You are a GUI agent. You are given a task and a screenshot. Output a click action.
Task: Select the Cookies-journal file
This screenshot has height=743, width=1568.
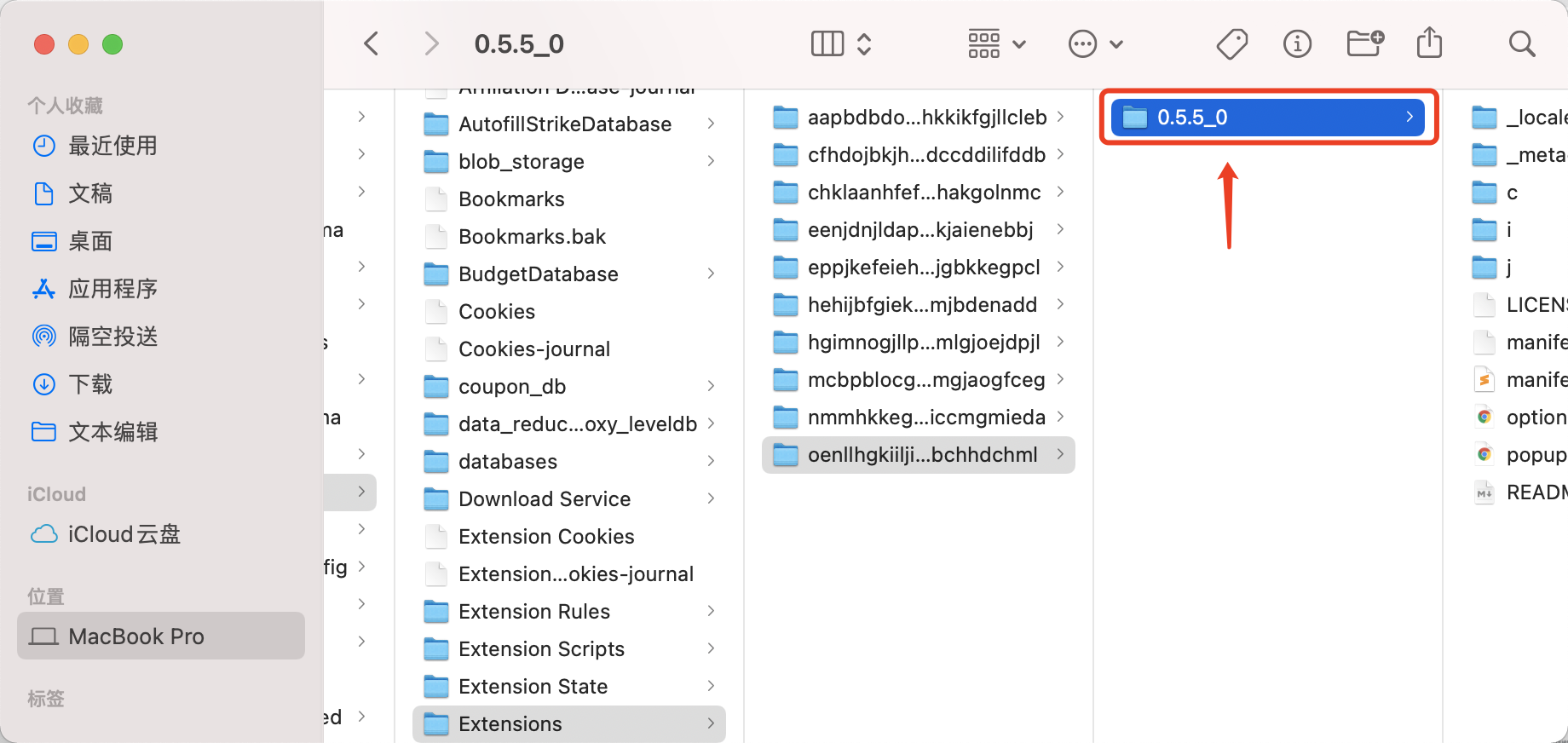[533, 348]
